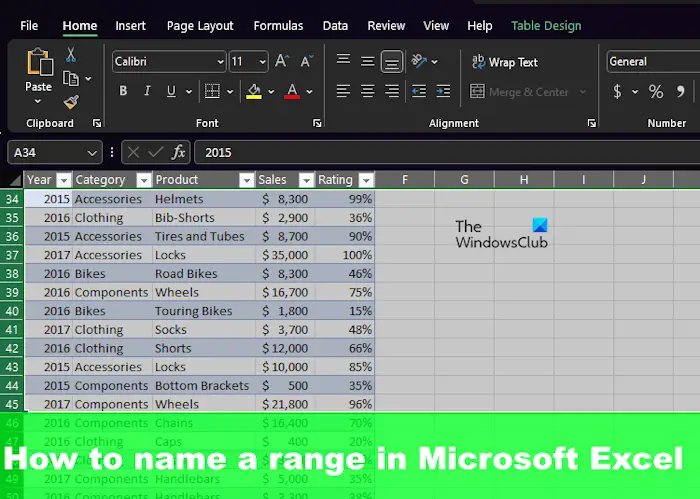Click the Orientation text angle icon
This screenshot has height=499, width=700.
tap(419, 61)
